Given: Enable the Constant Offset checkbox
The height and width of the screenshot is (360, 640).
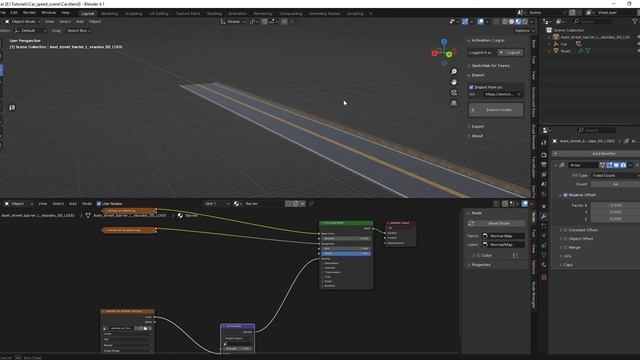Looking at the screenshot, I should [565, 230].
